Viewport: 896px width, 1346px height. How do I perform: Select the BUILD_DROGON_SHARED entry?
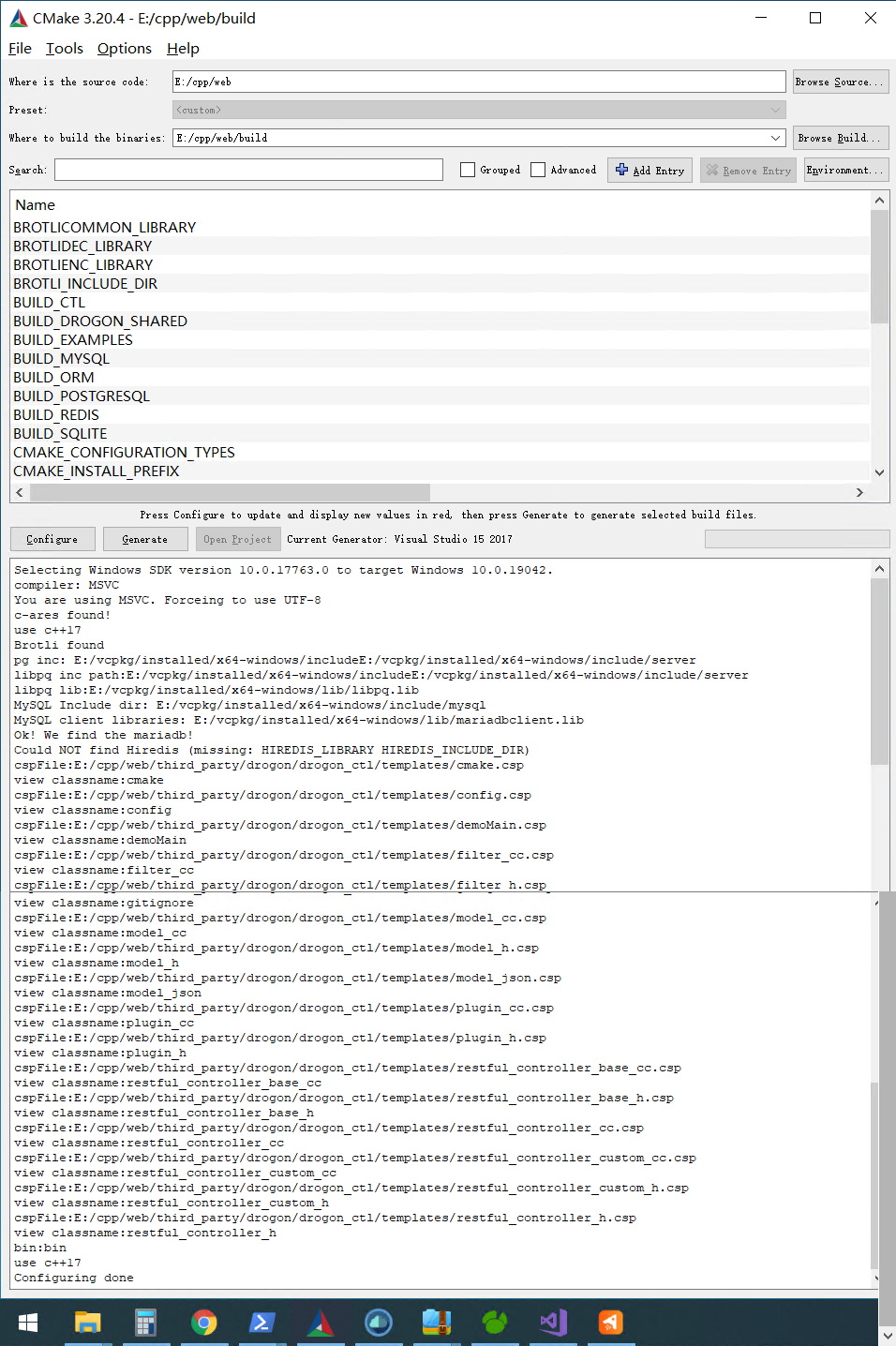[100, 321]
